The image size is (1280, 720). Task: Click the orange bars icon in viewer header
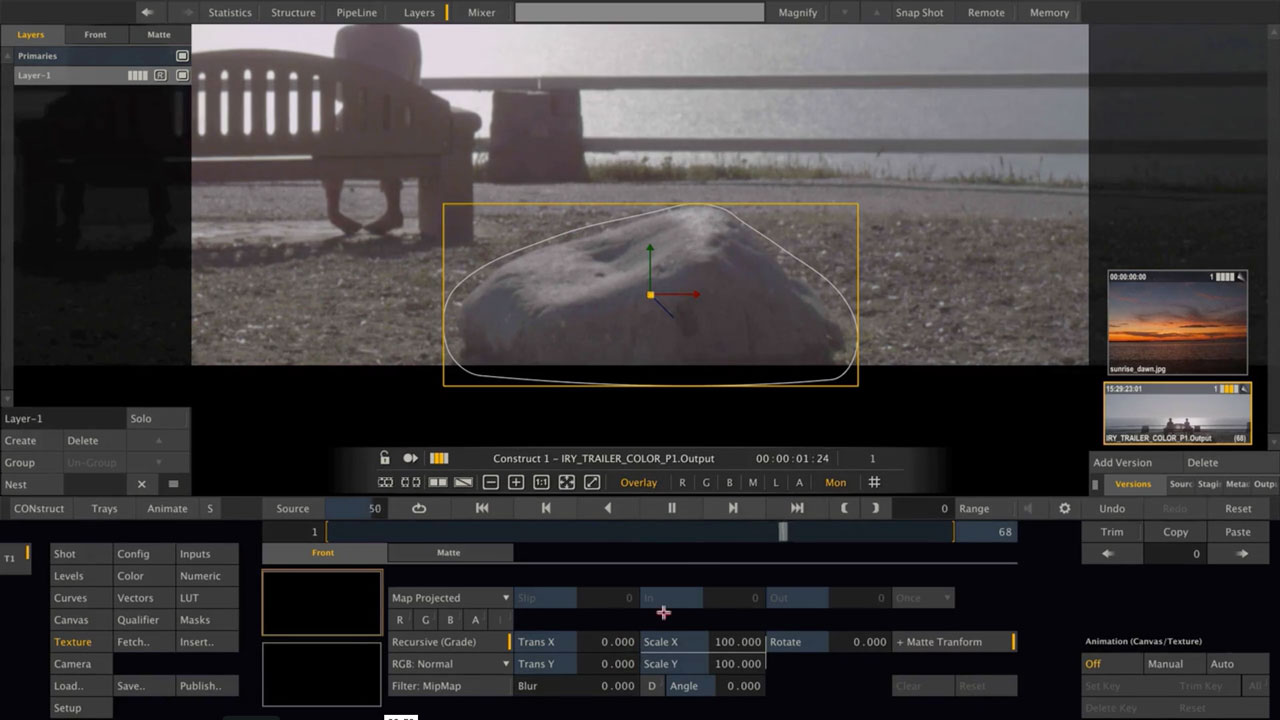(x=439, y=458)
